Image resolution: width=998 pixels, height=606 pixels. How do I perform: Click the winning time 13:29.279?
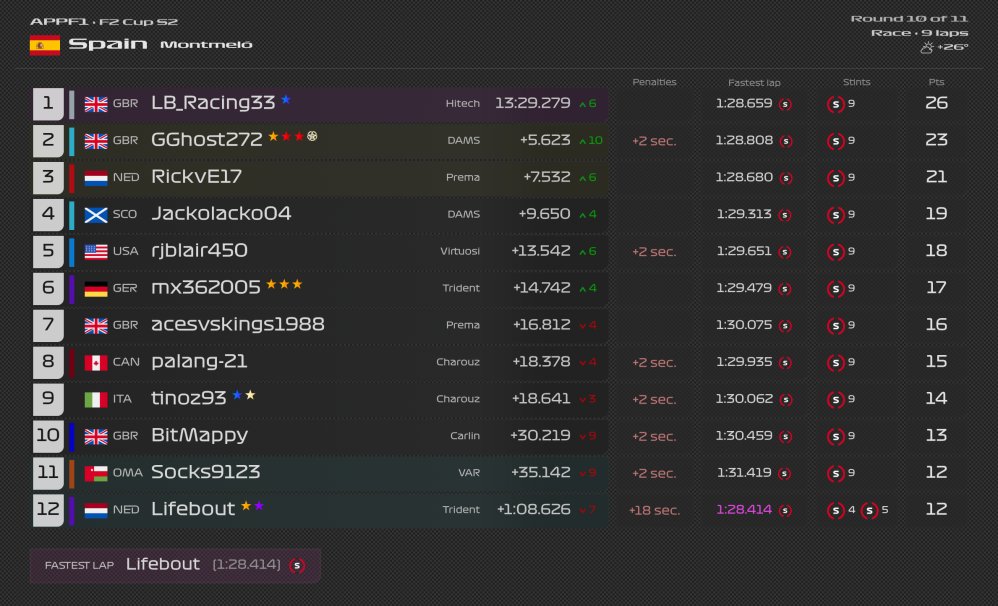click(533, 103)
